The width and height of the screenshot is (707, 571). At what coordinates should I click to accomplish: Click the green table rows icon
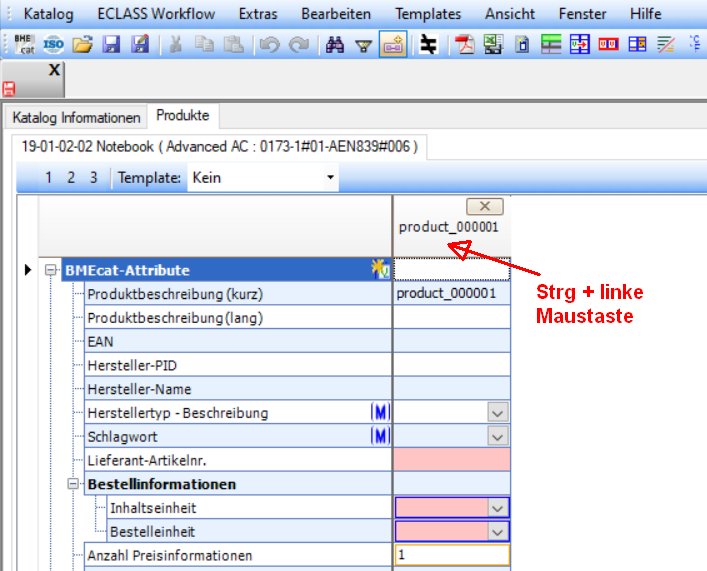(551, 44)
